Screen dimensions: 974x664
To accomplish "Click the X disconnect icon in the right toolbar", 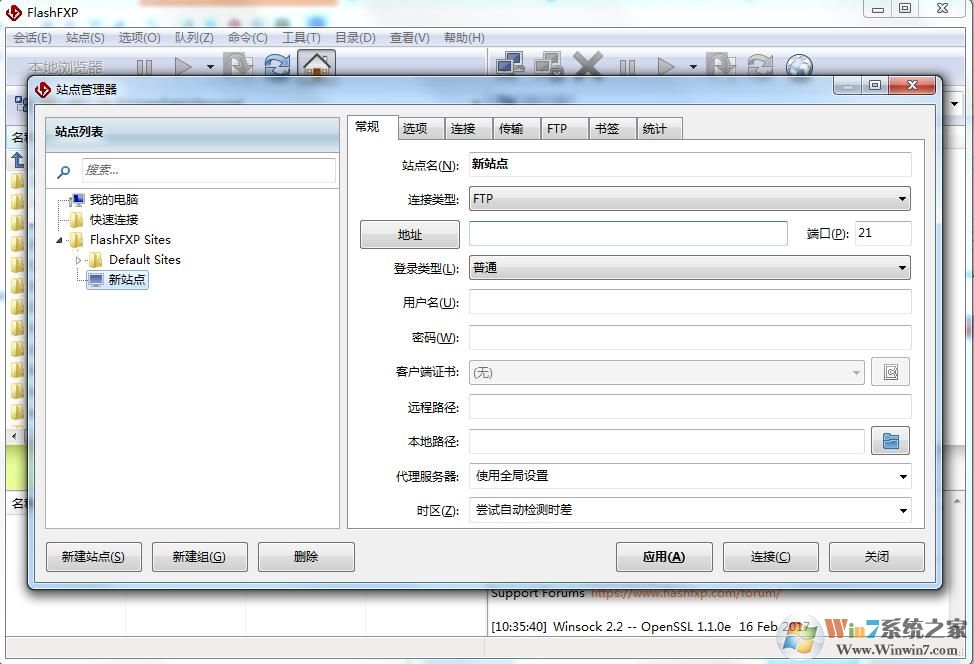I will pyautogui.click(x=588, y=66).
